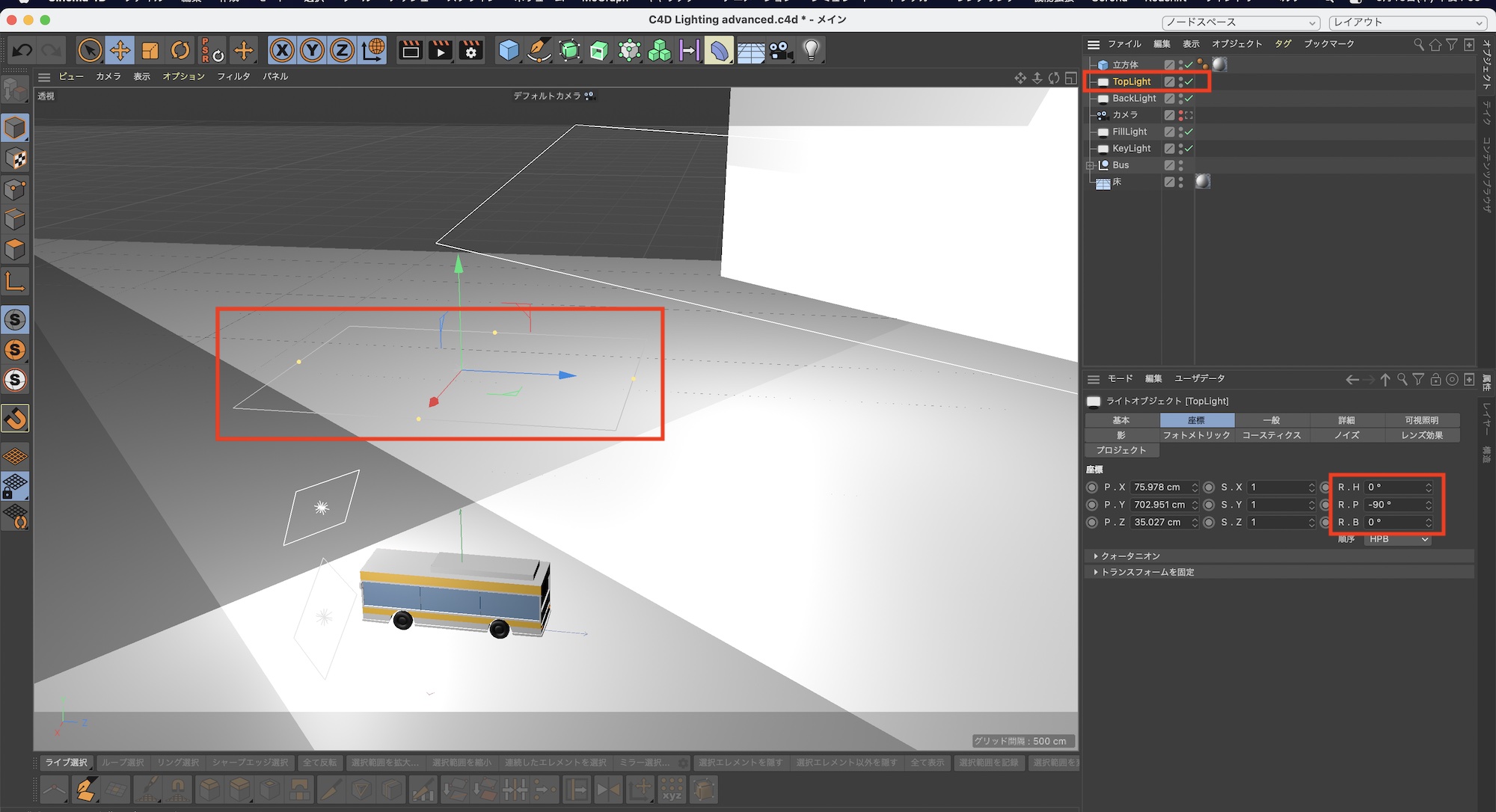
Task: Add a Cube primitive from toolbar
Action: pos(509,50)
